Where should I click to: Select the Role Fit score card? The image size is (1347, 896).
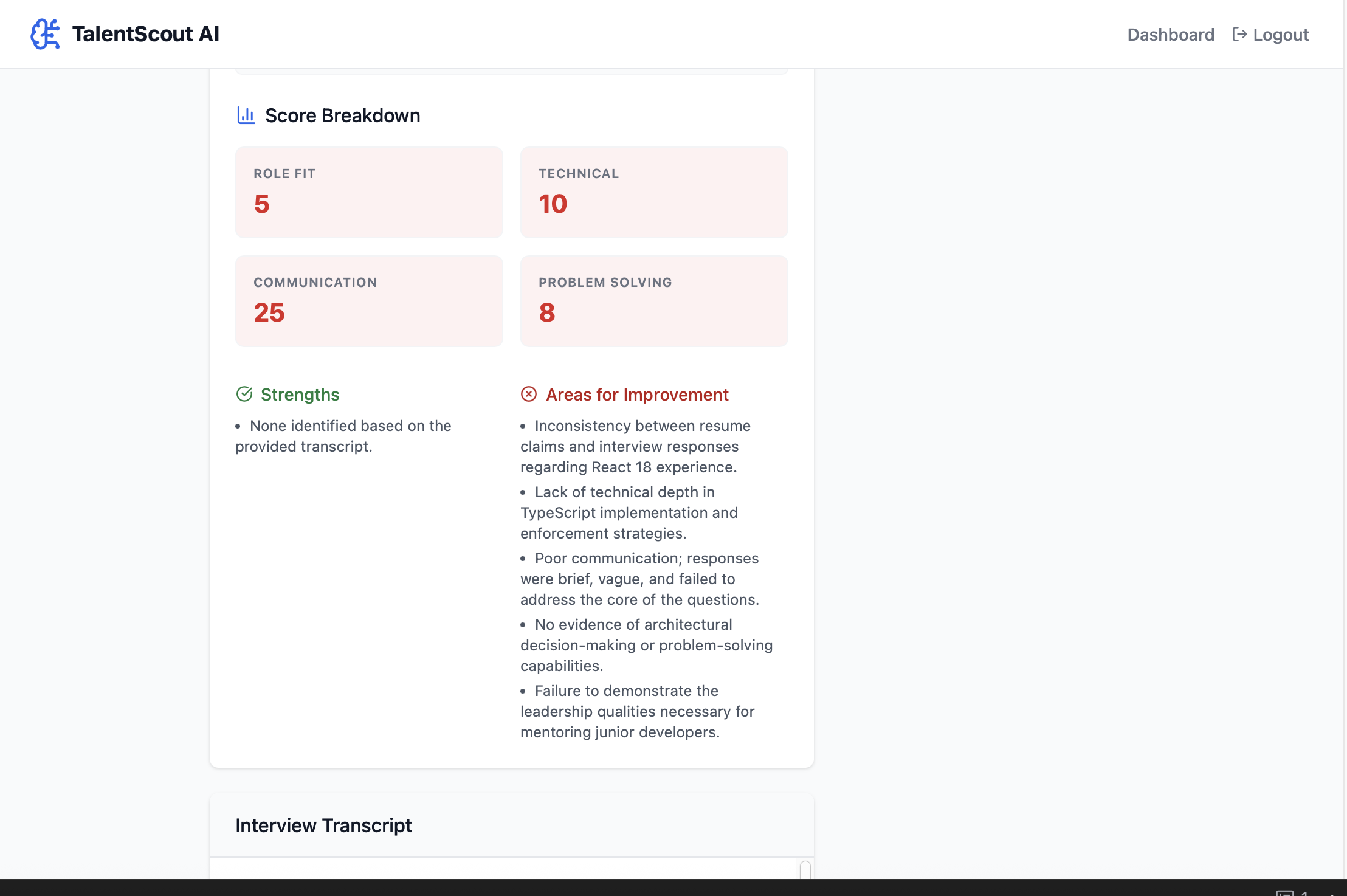(369, 192)
